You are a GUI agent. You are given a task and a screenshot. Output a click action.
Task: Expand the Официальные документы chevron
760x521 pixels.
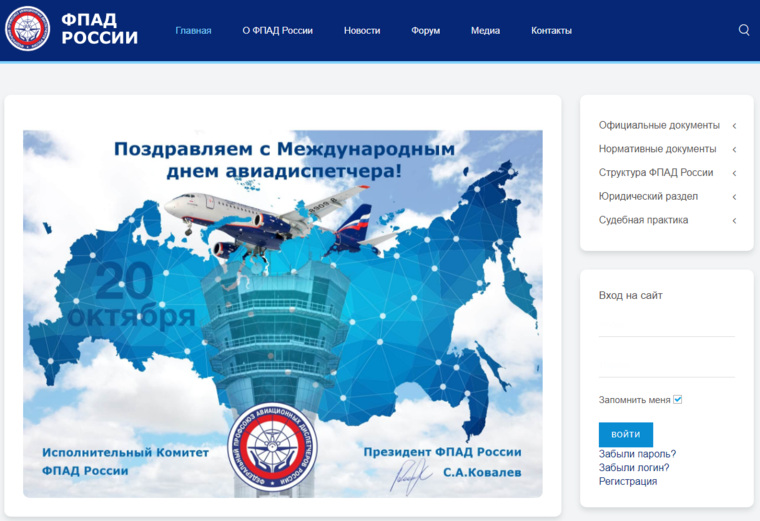[x=734, y=126]
